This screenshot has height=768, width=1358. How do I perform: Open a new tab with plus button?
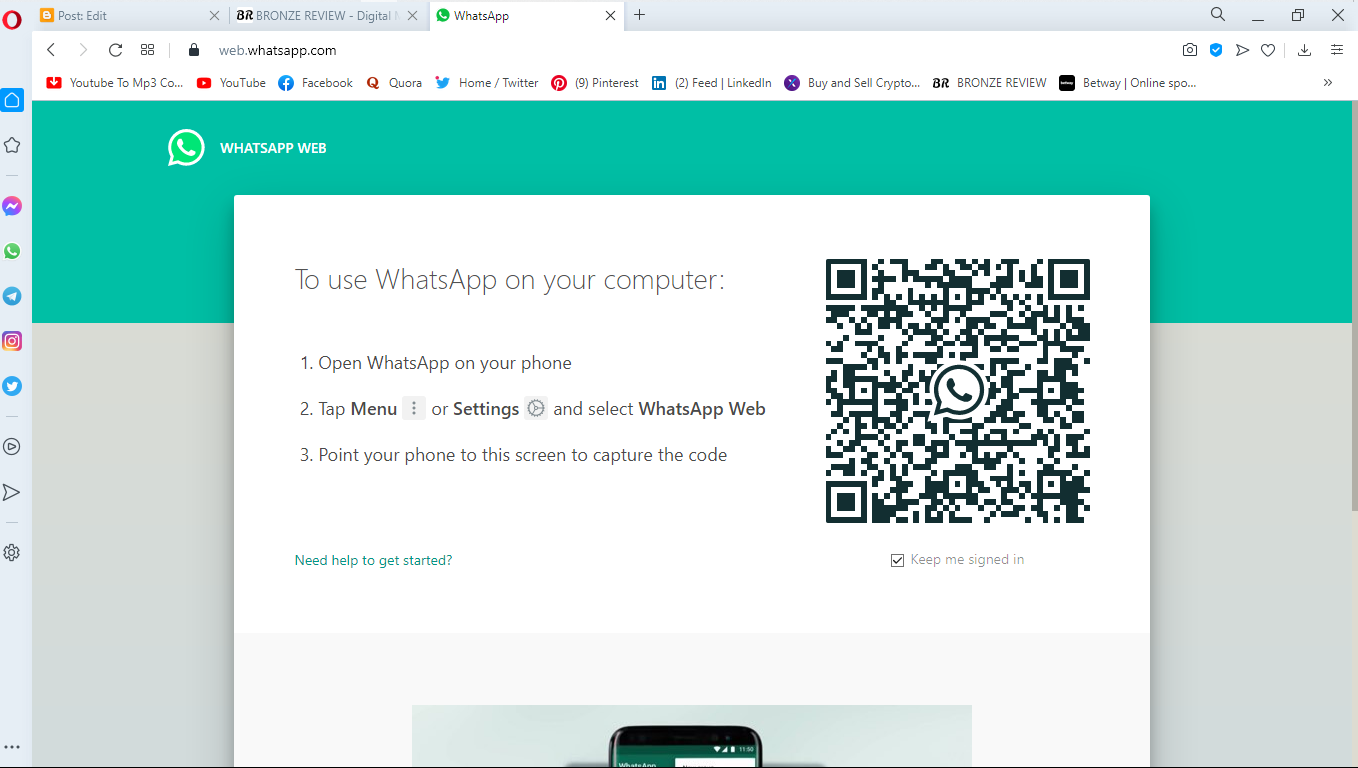point(640,15)
